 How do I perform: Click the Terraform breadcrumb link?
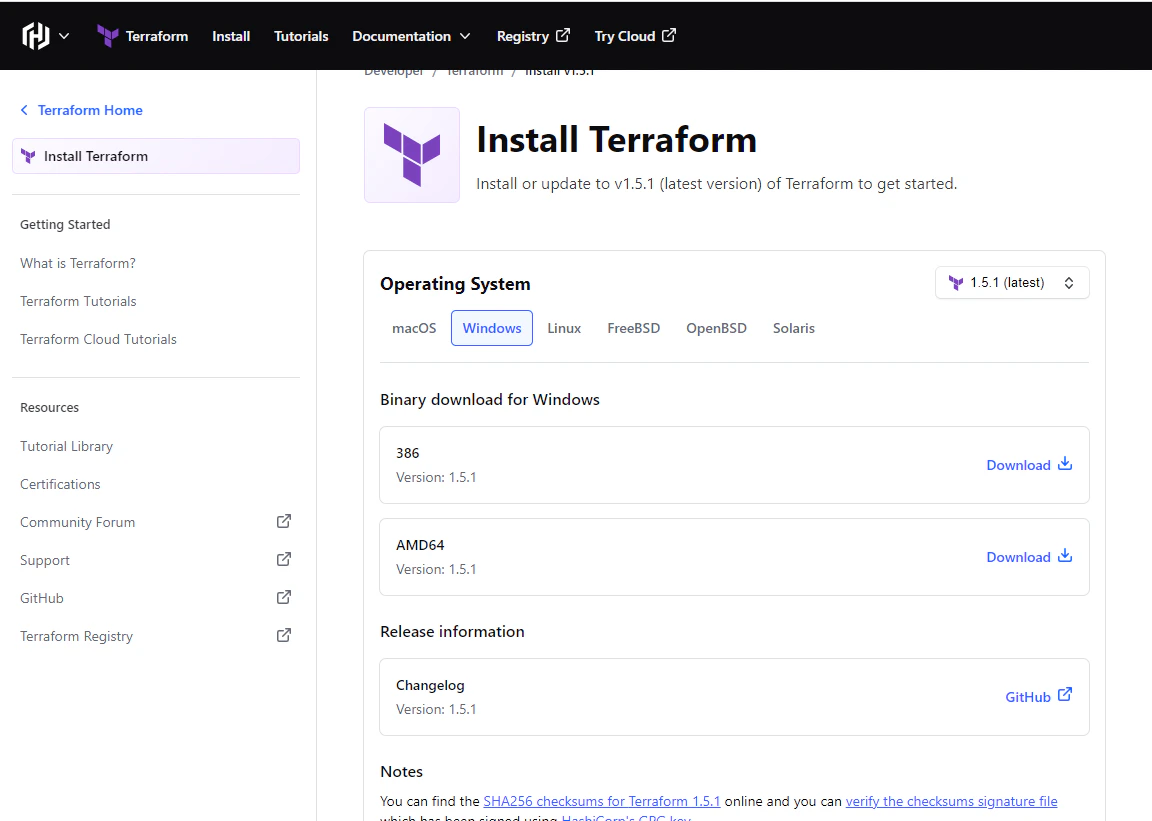pos(475,73)
